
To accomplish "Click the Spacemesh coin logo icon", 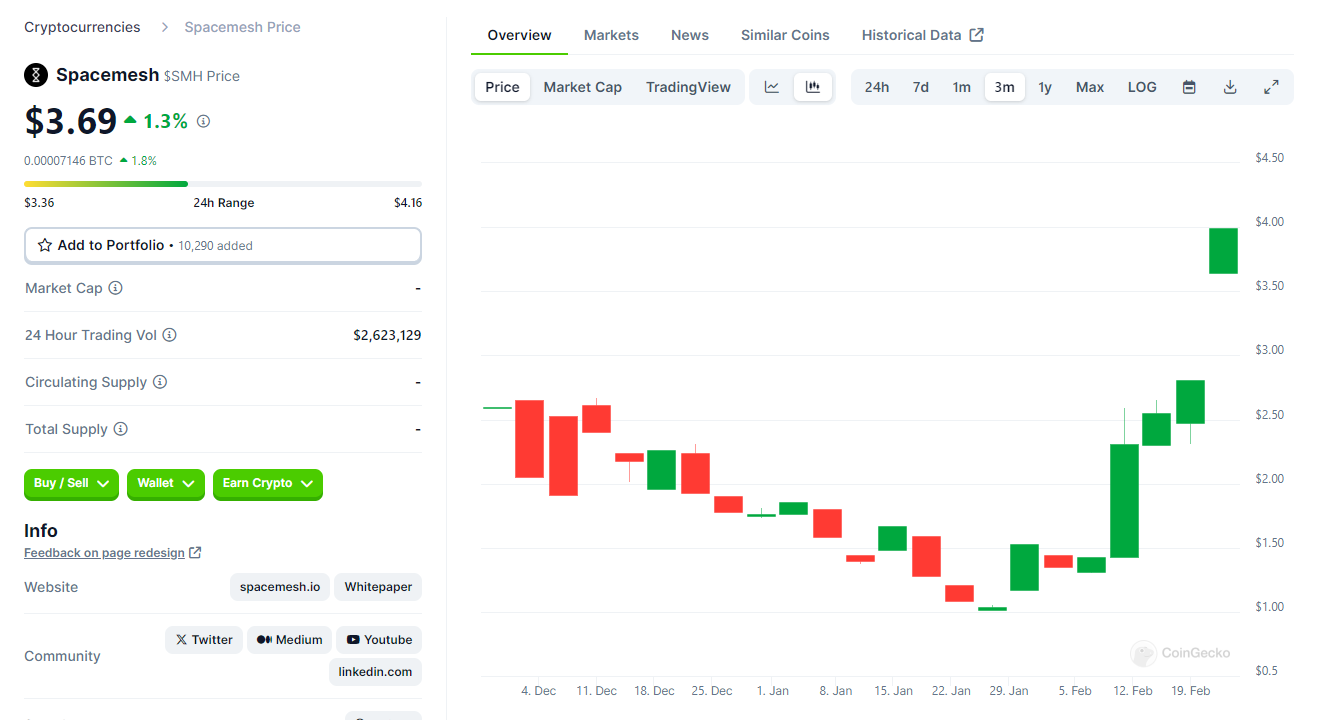I will tap(36, 75).
